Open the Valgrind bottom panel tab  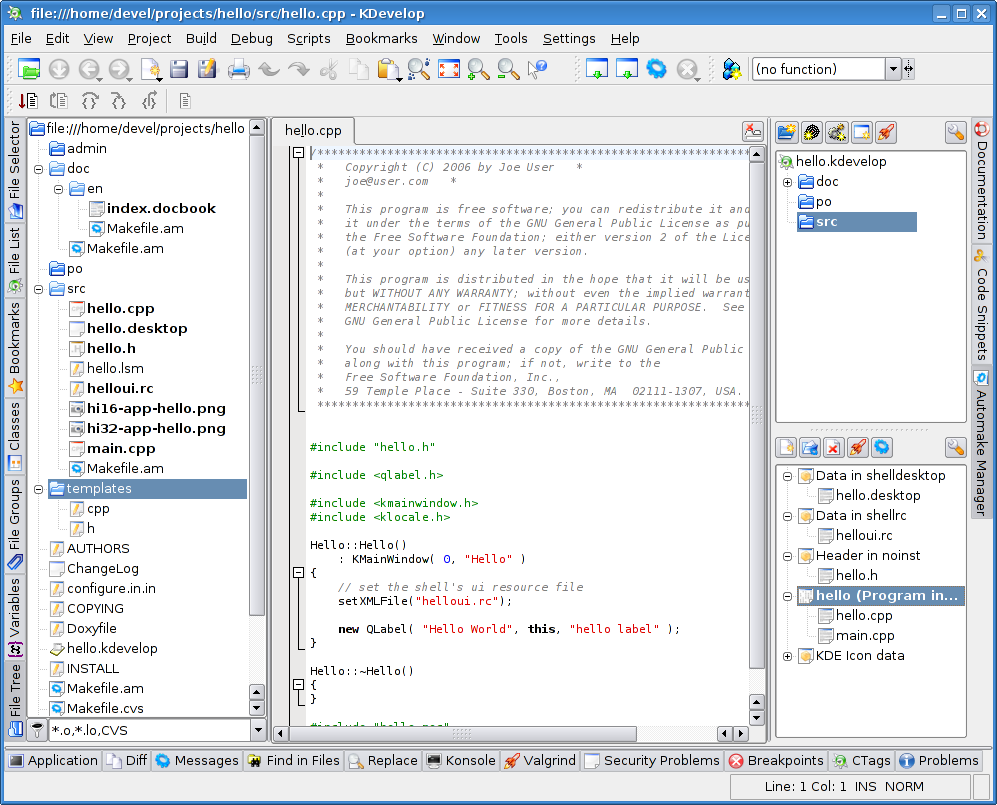tap(540, 760)
